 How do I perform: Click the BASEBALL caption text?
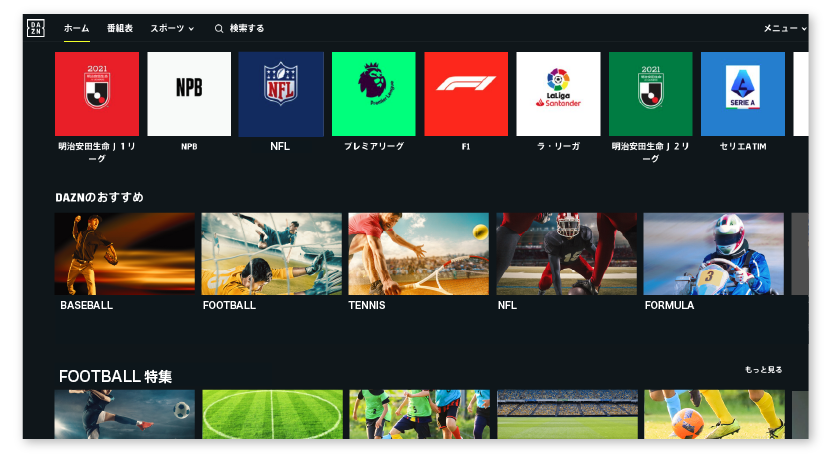(x=86, y=305)
